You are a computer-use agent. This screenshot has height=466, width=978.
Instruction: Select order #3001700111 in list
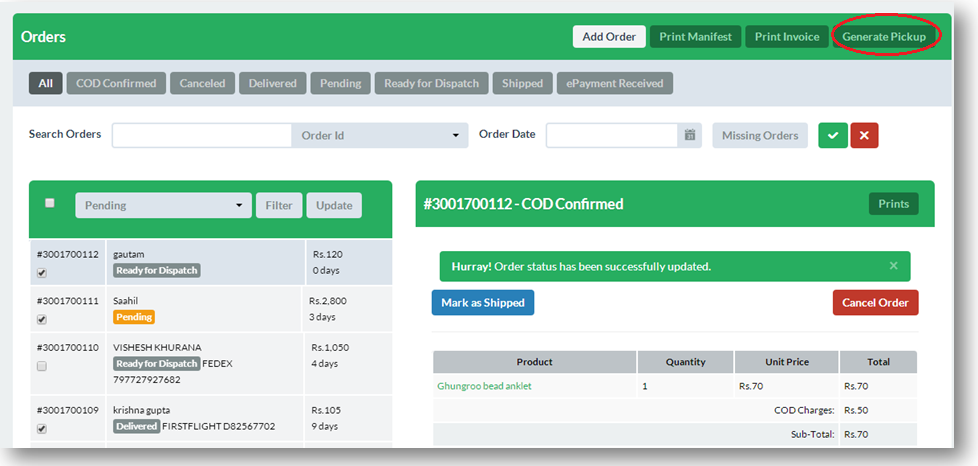click(211, 309)
